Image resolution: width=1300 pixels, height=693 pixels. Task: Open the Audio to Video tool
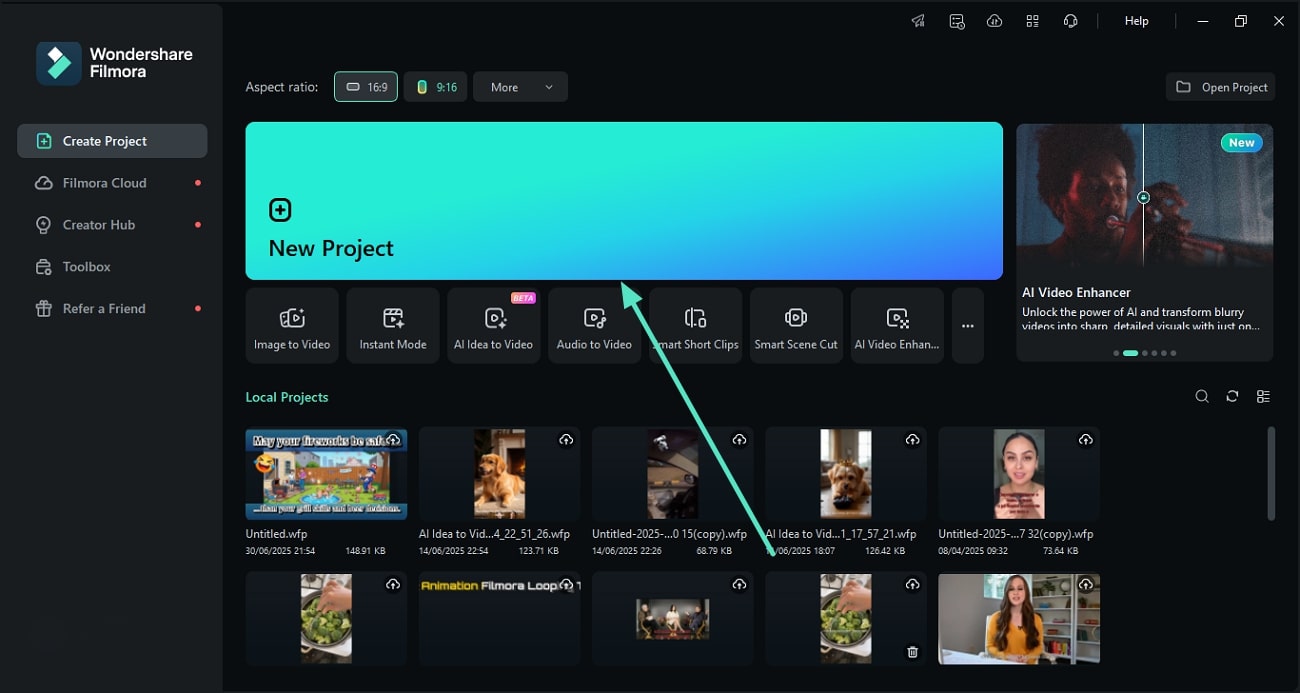point(594,326)
